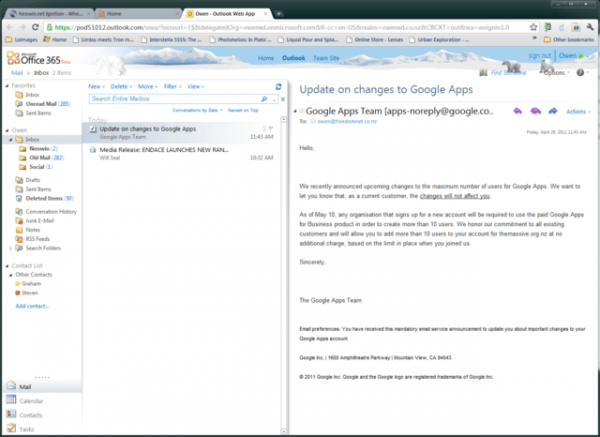Collapse the Contact List section
Image resolution: width=600 pixels, height=437 pixels.
point(7,266)
